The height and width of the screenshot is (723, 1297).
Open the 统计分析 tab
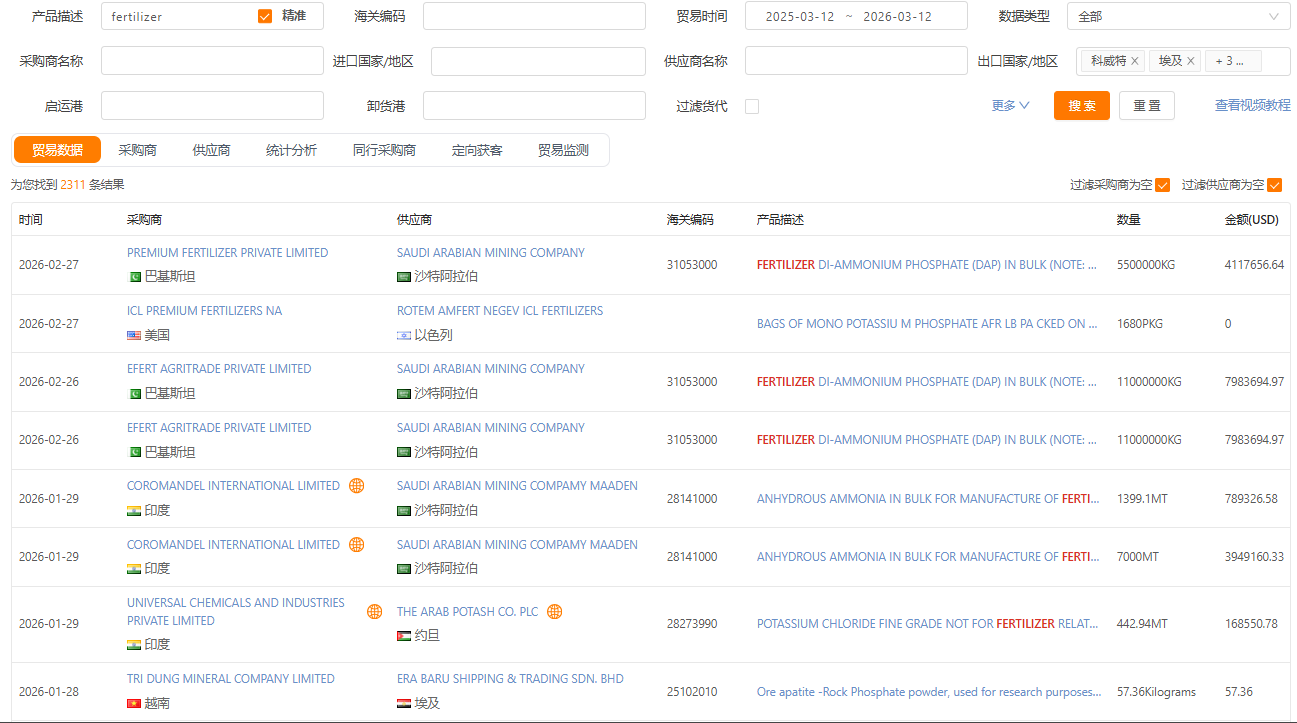pyautogui.click(x=291, y=150)
